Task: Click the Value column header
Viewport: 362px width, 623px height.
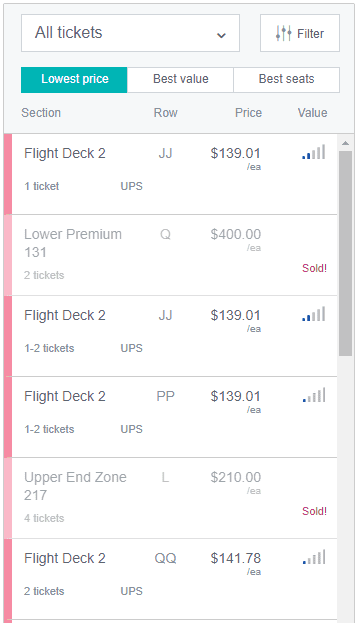Action: pos(313,113)
